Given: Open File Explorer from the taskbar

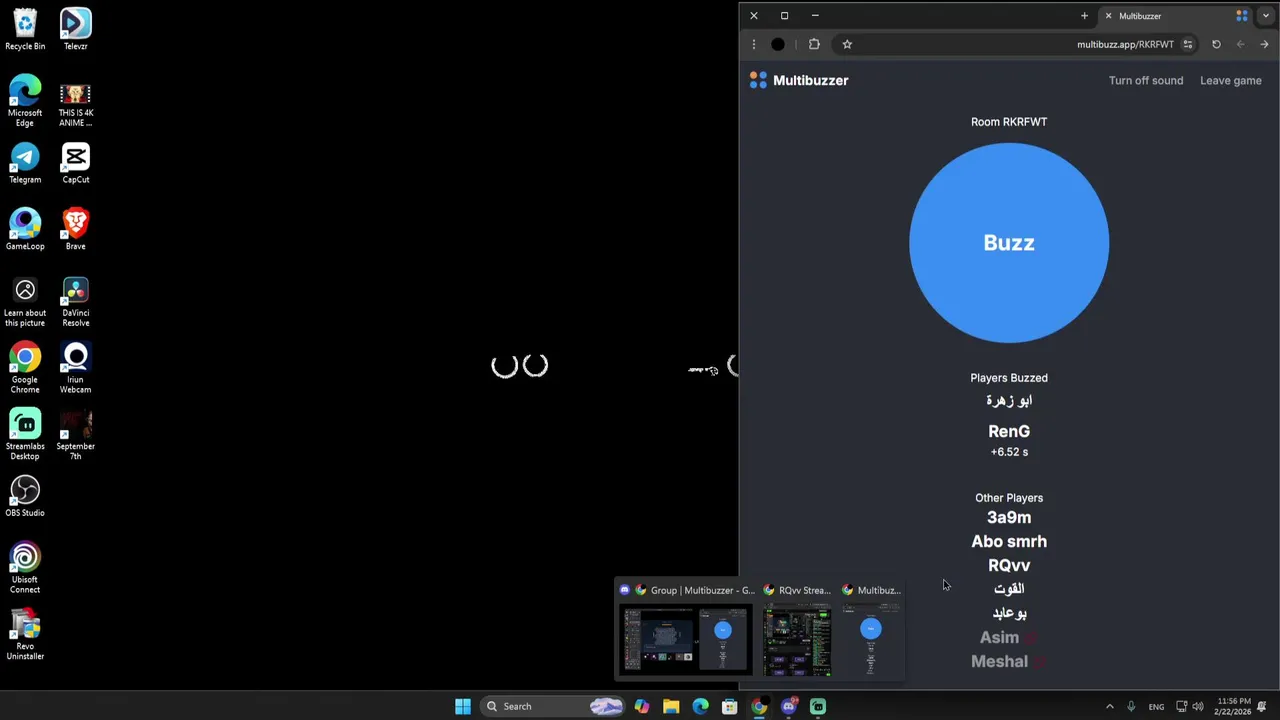Looking at the screenshot, I should click(x=671, y=706).
